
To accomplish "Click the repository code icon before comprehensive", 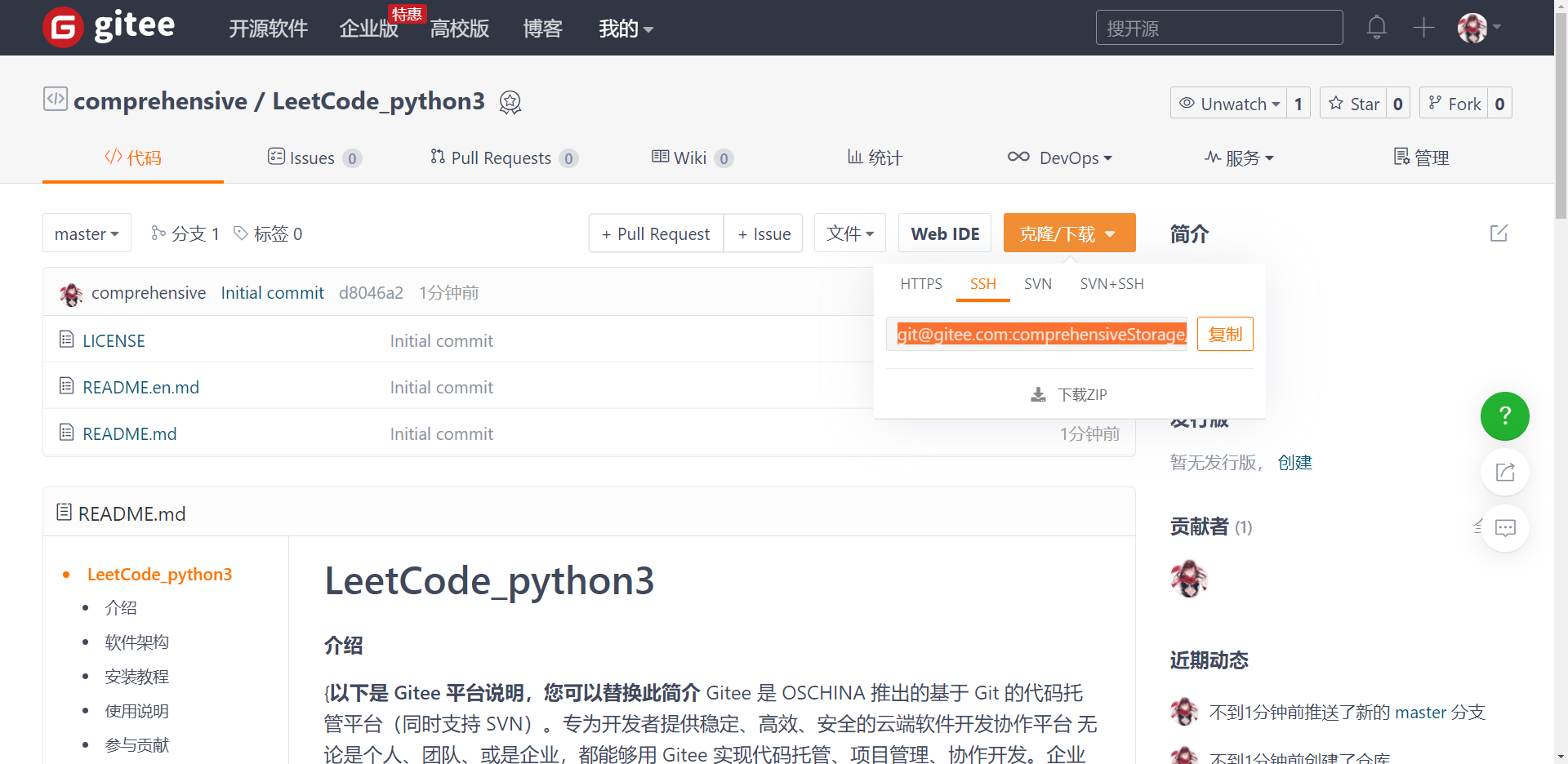I will coord(56,100).
